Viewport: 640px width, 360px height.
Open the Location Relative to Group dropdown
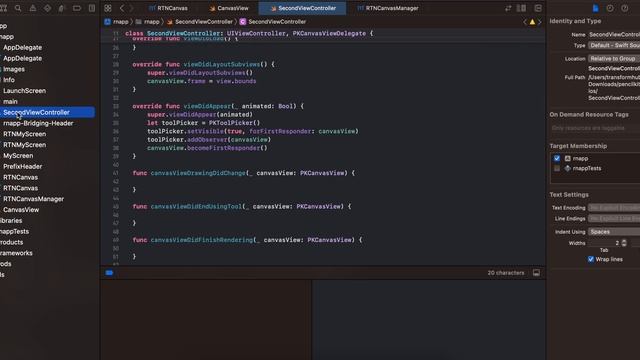614,58
